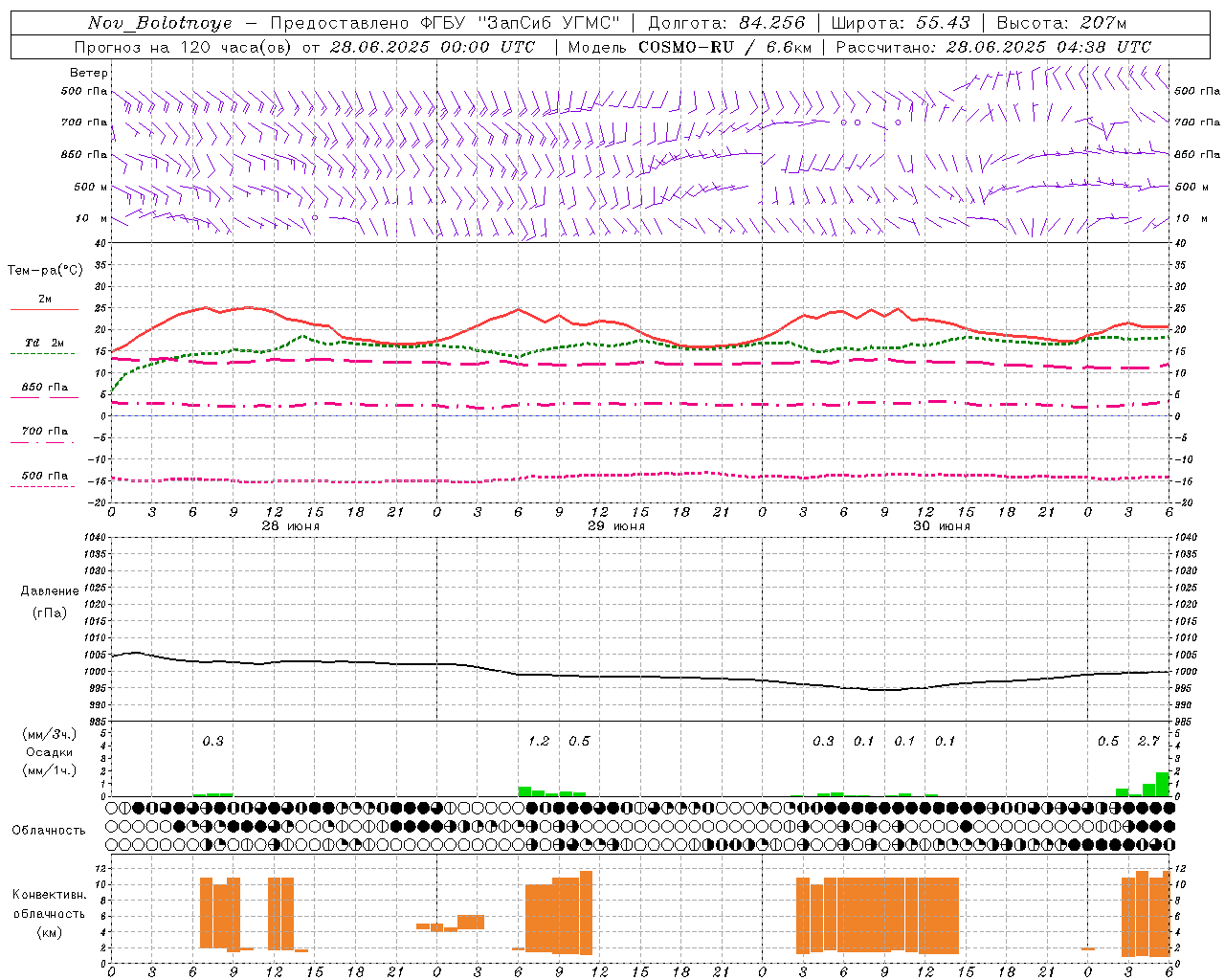
Task: Click the model label 'COSMO-RU / 6.6км'
Action: (x=725, y=47)
